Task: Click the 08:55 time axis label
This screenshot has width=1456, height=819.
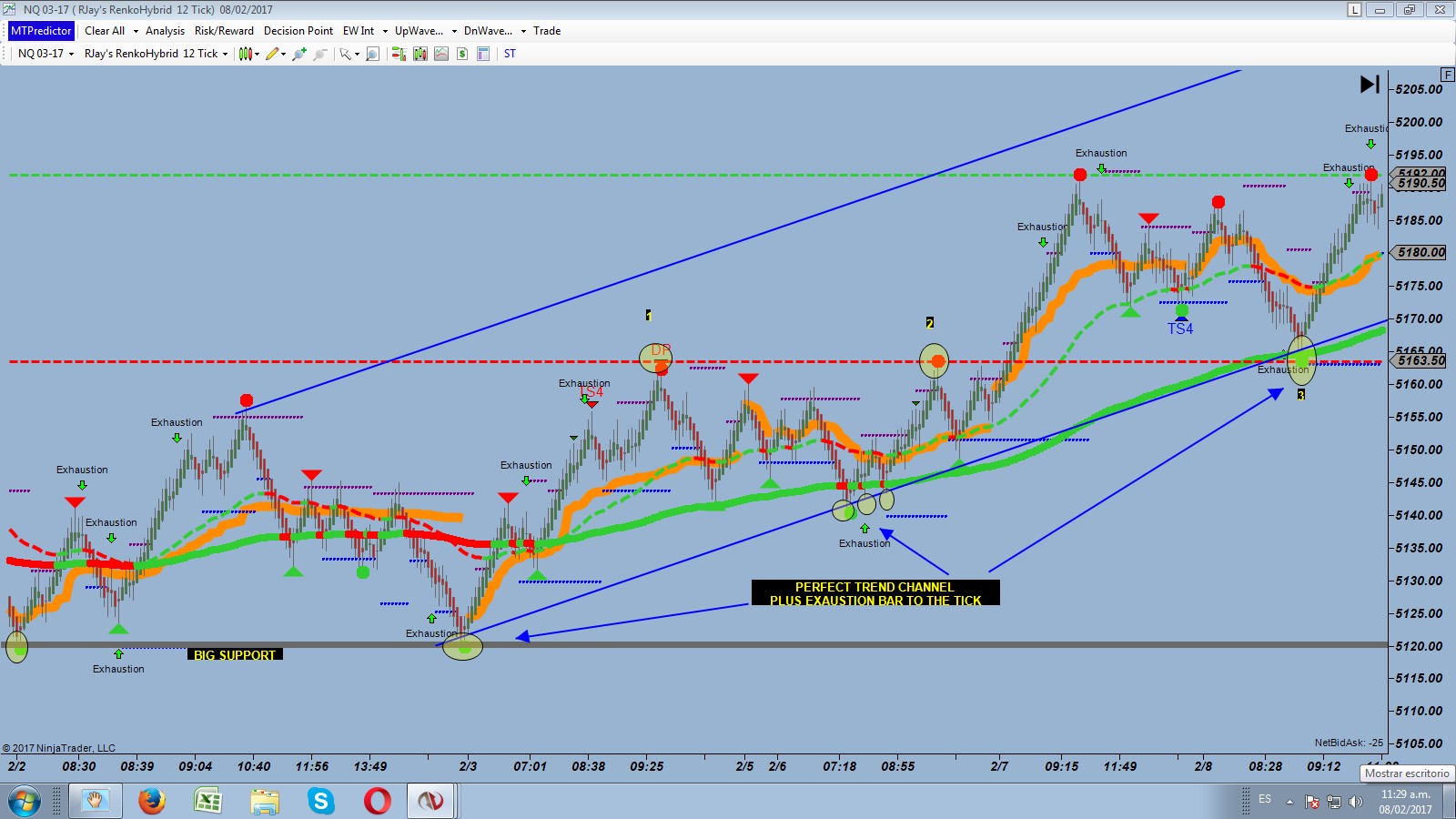Action: (x=898, y=766)
